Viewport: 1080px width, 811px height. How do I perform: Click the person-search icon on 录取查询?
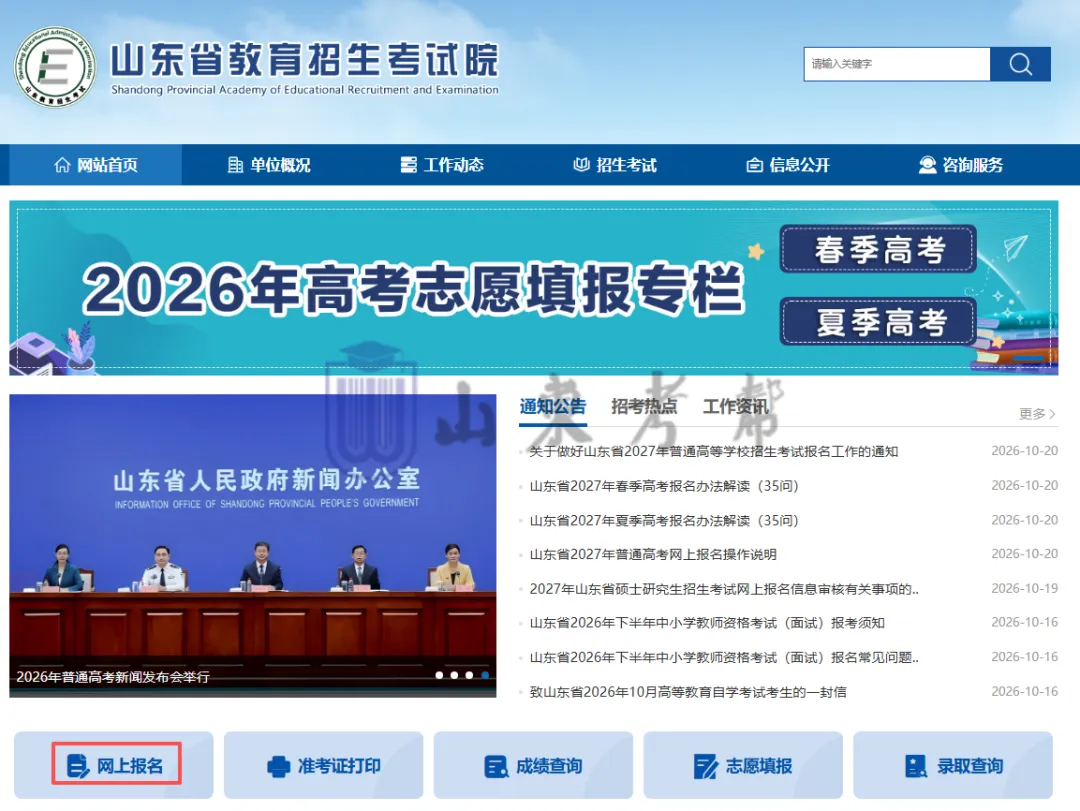coord(916,766)
